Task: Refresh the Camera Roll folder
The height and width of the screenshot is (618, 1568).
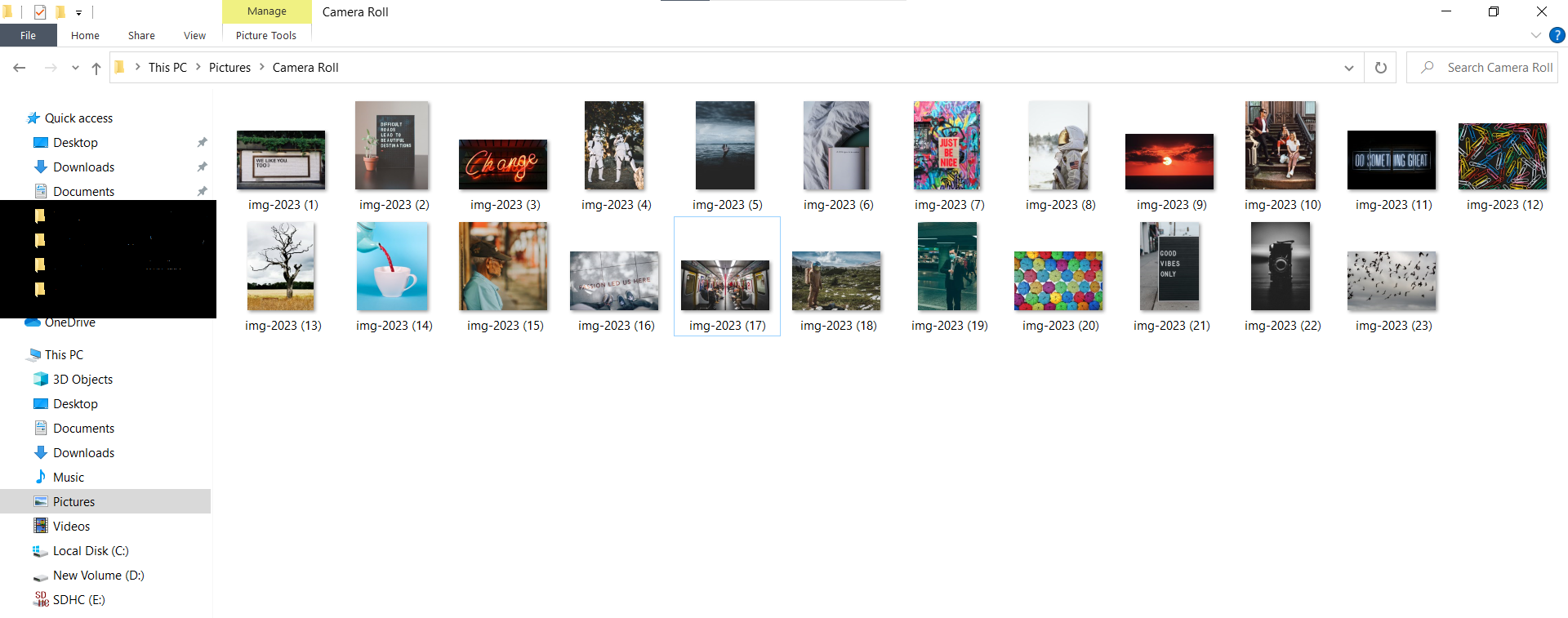Action: [1380, 68]
